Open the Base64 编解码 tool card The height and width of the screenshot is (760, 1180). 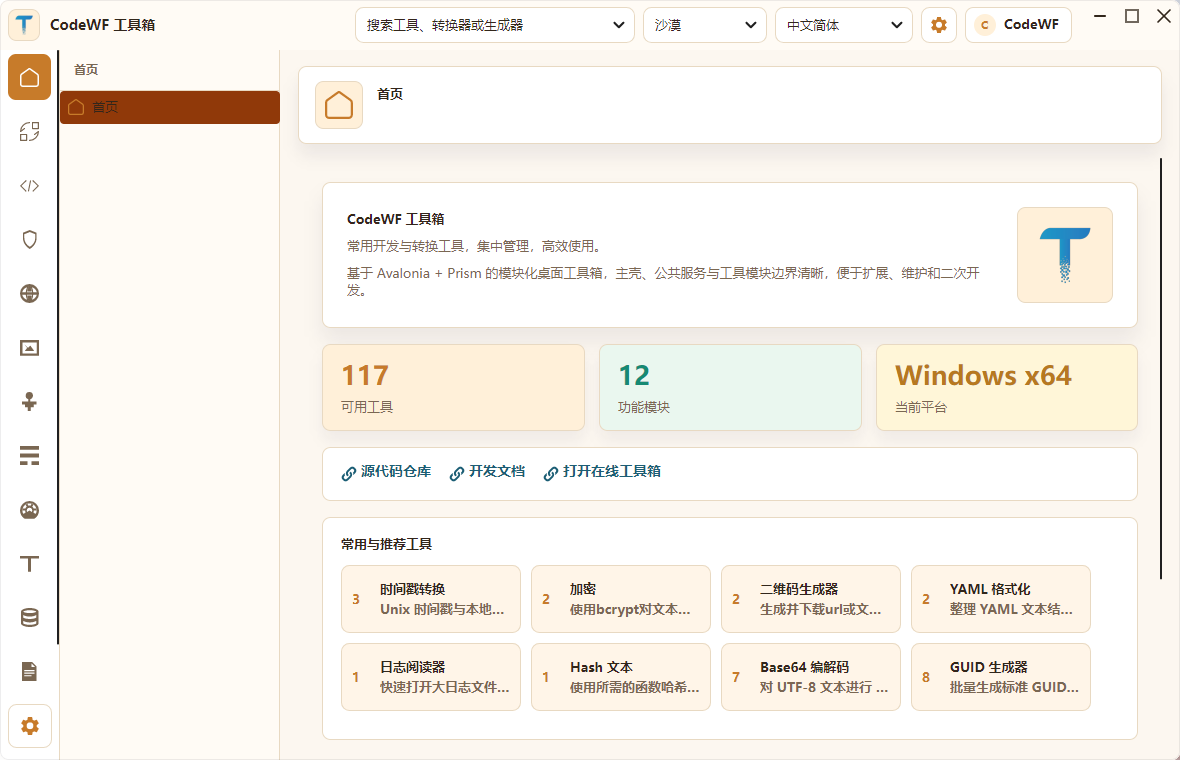click(x=810, y=676)
